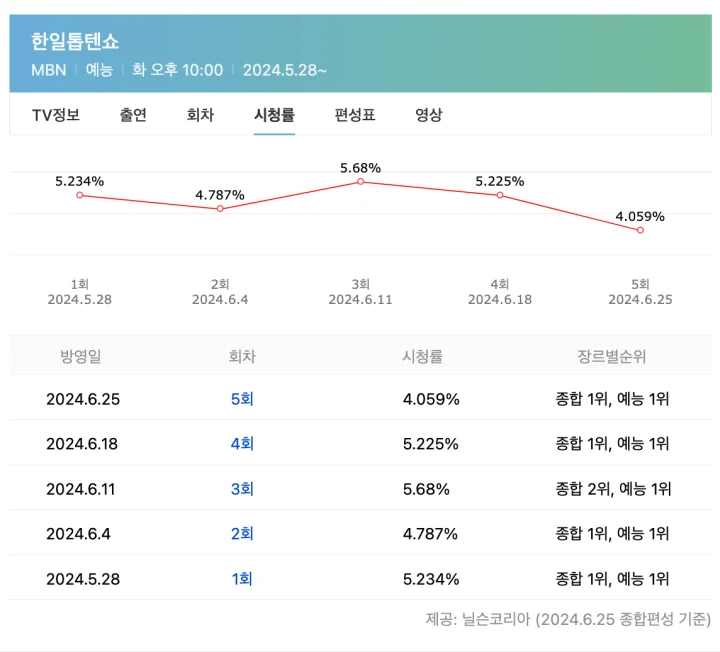Click the 5회 row ranking cell
Screen dimensions: 720x652
click(x=612, y=399)
